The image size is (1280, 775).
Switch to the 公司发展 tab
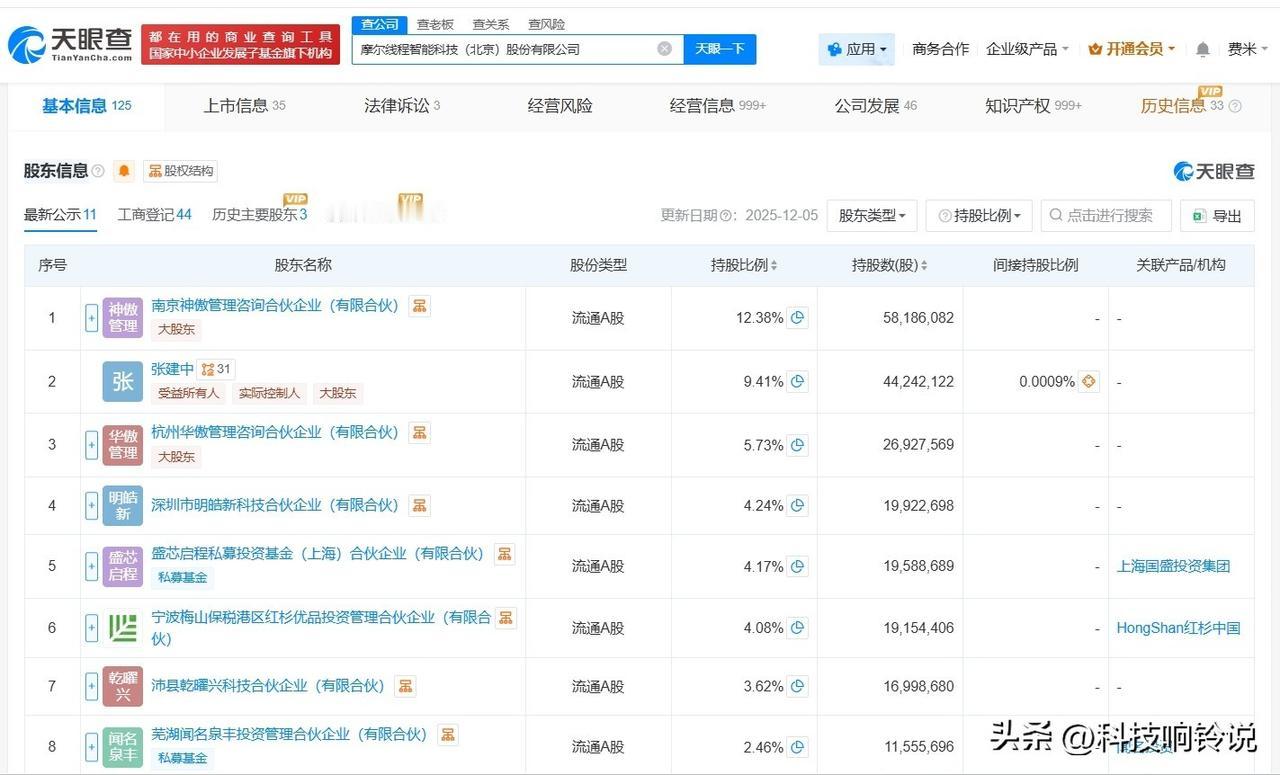(x=875, y=106)
